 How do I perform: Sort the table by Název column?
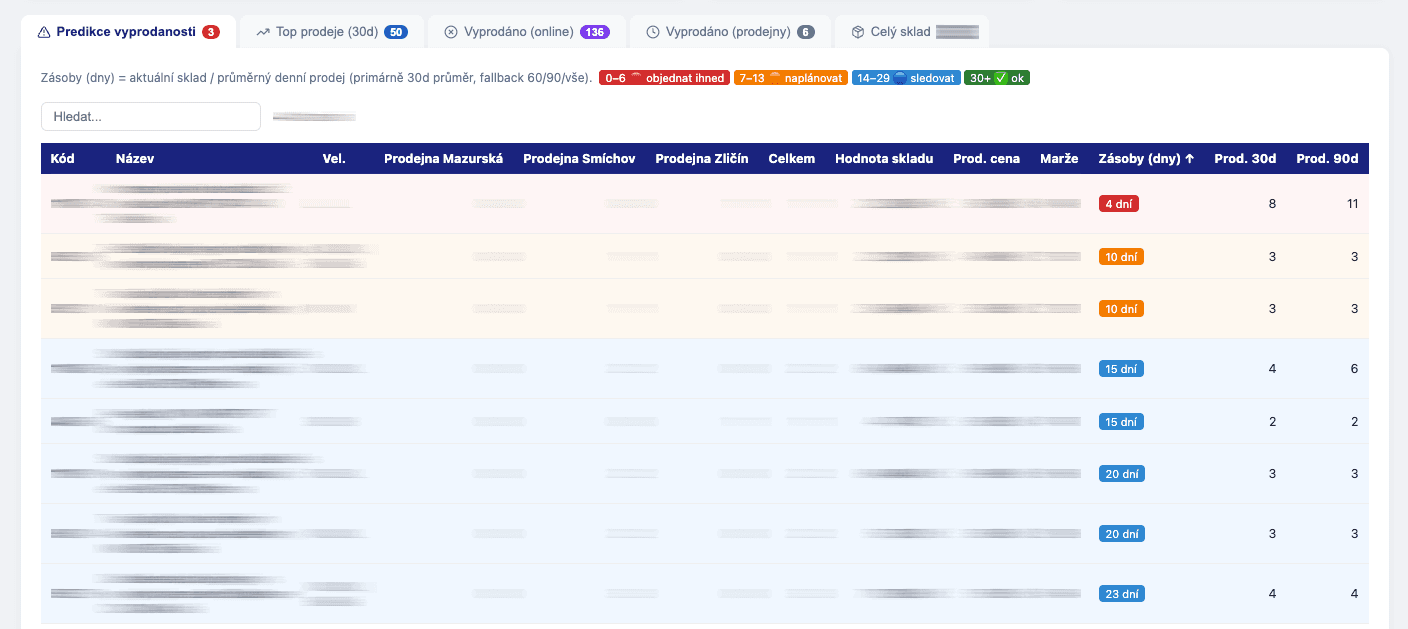click(135, 159)
